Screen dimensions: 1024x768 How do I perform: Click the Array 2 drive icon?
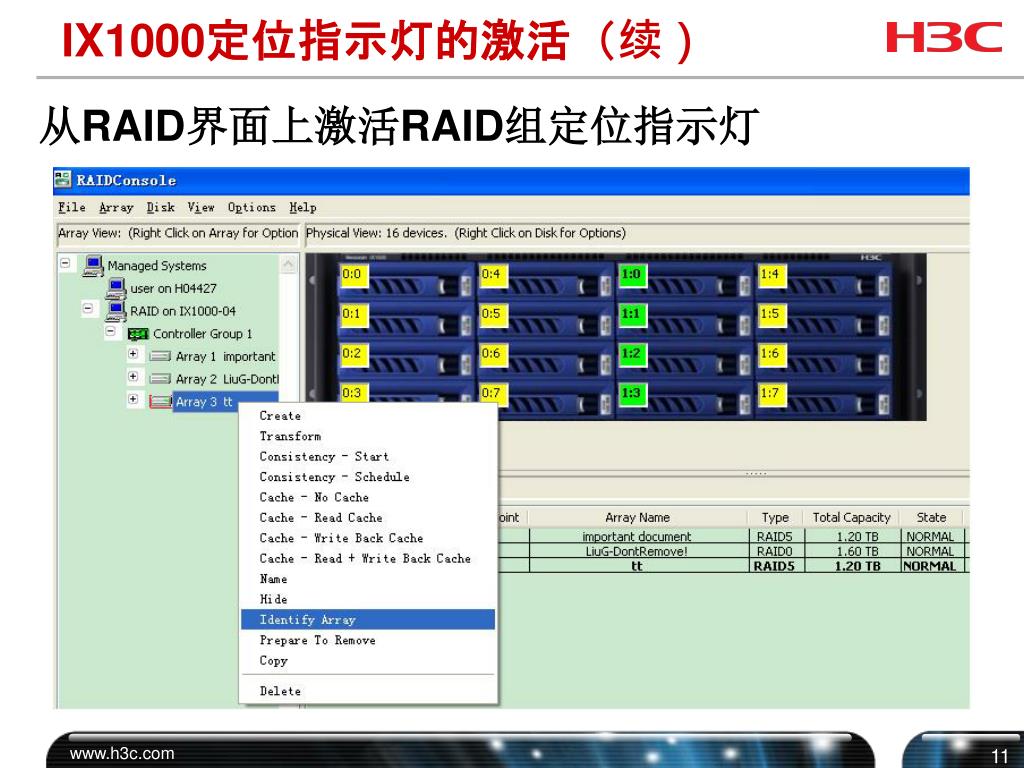160,379
